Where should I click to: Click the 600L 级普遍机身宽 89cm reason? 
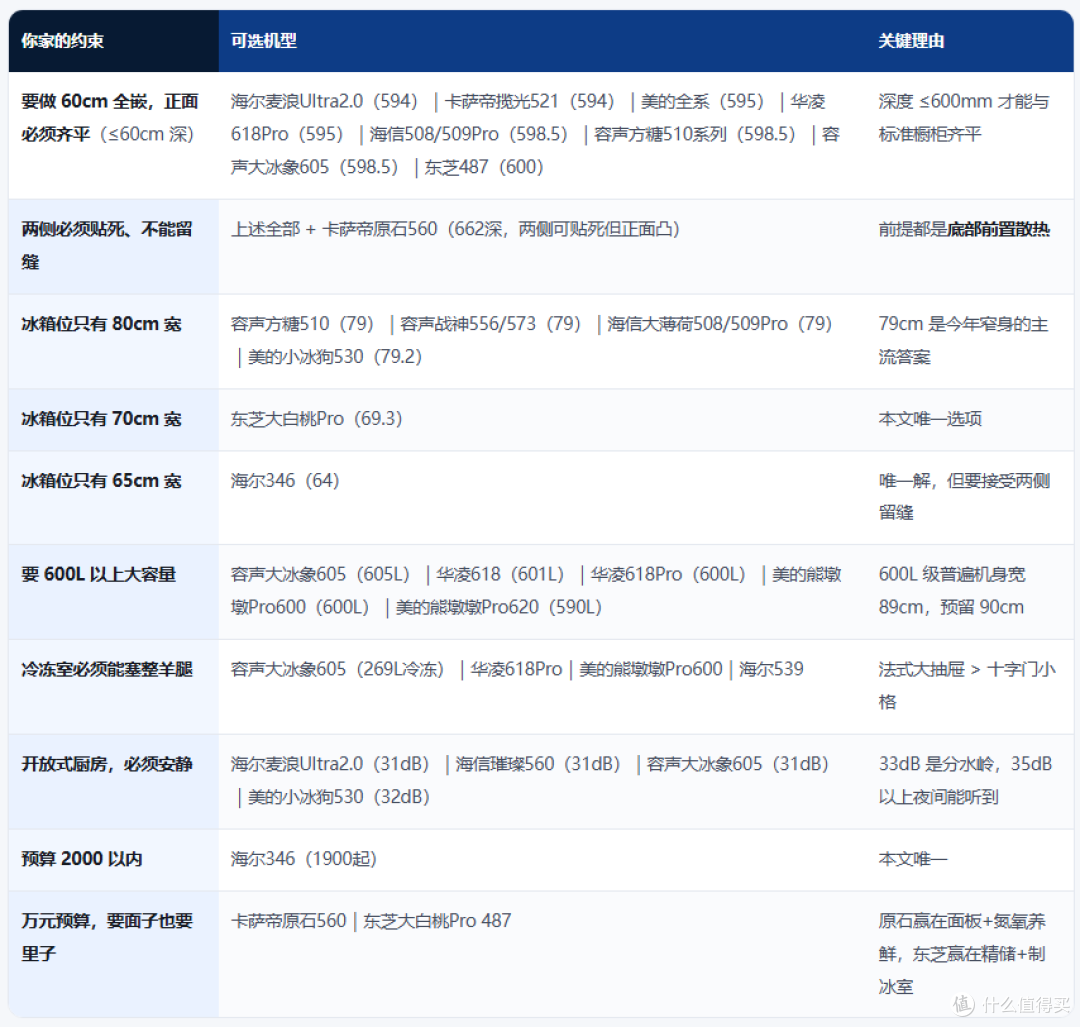pos(969,592)
